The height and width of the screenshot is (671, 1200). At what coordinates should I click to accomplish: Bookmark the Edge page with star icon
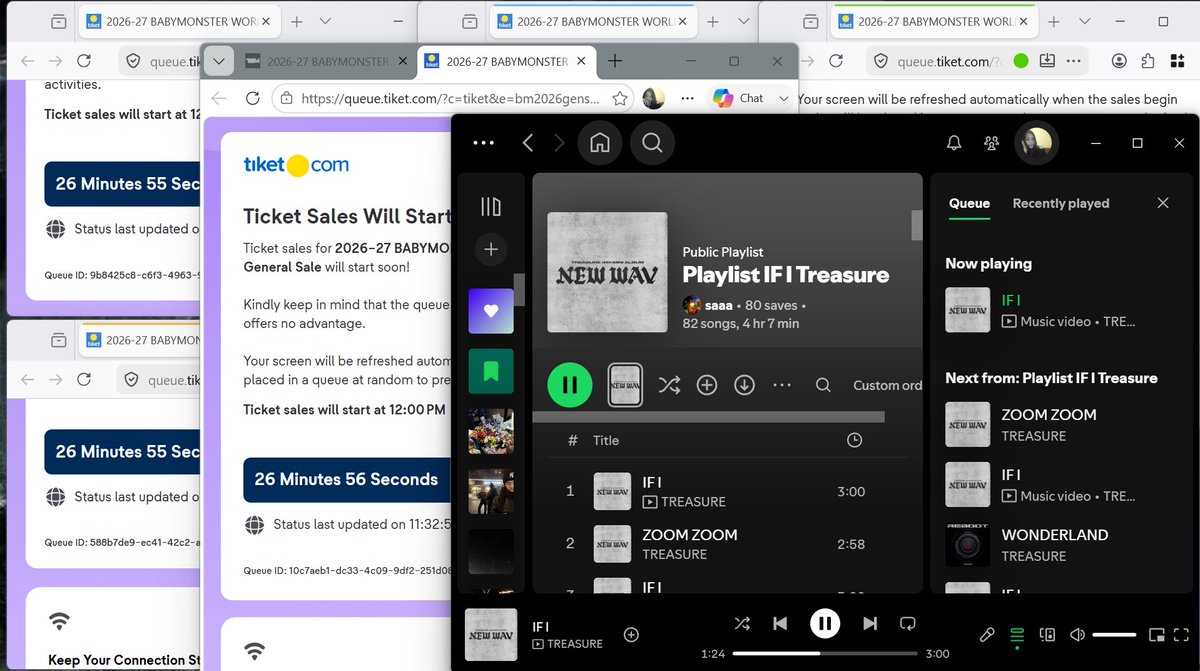(620, 98)
